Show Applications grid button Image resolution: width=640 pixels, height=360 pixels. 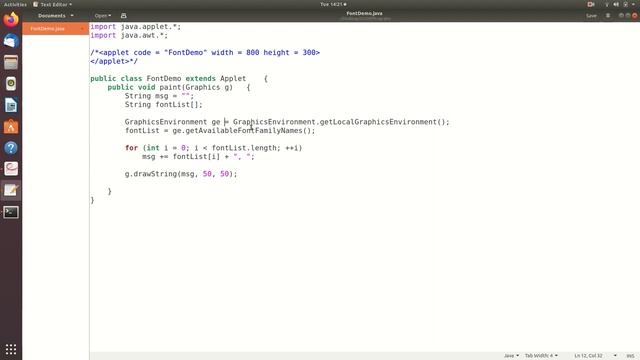click(x=11, y=349)
